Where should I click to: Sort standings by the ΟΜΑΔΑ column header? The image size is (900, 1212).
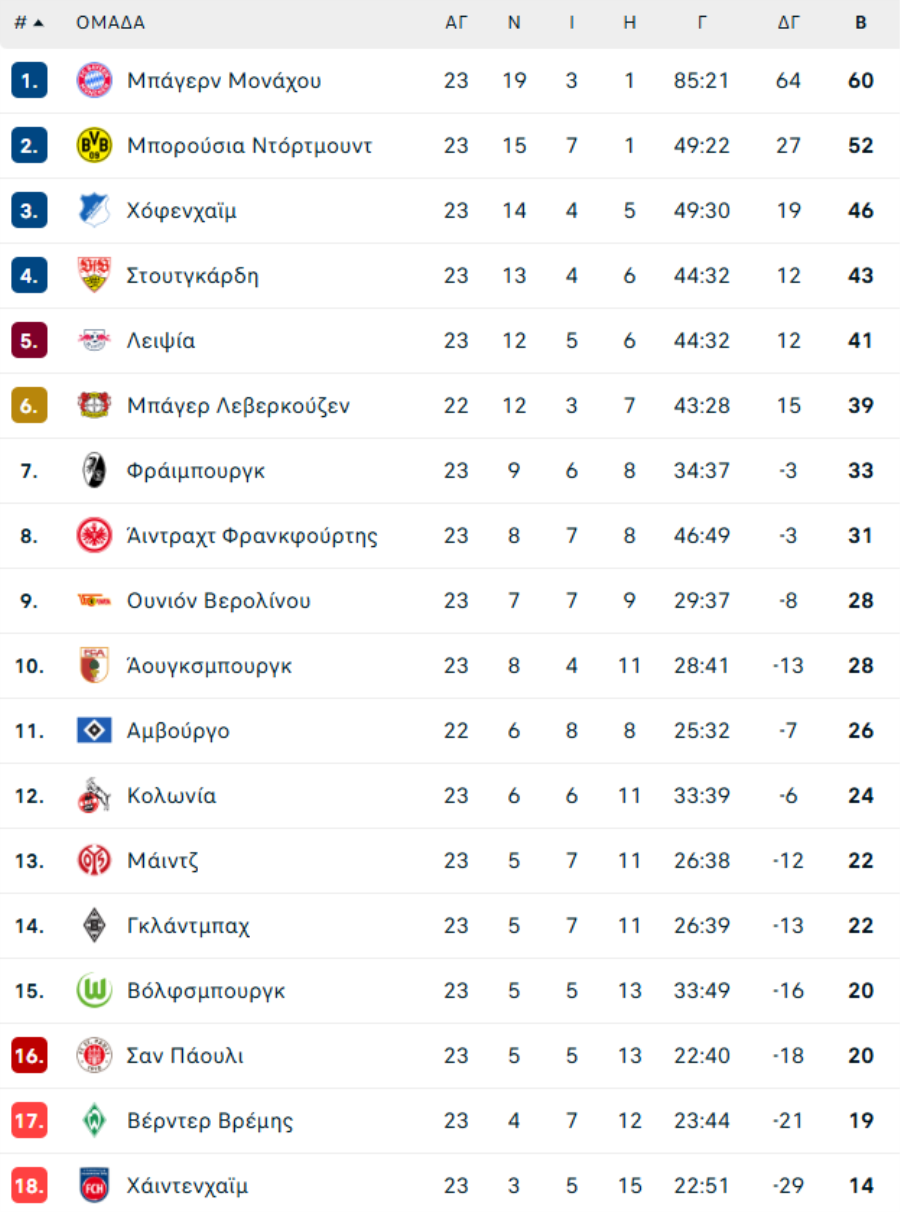110,23
